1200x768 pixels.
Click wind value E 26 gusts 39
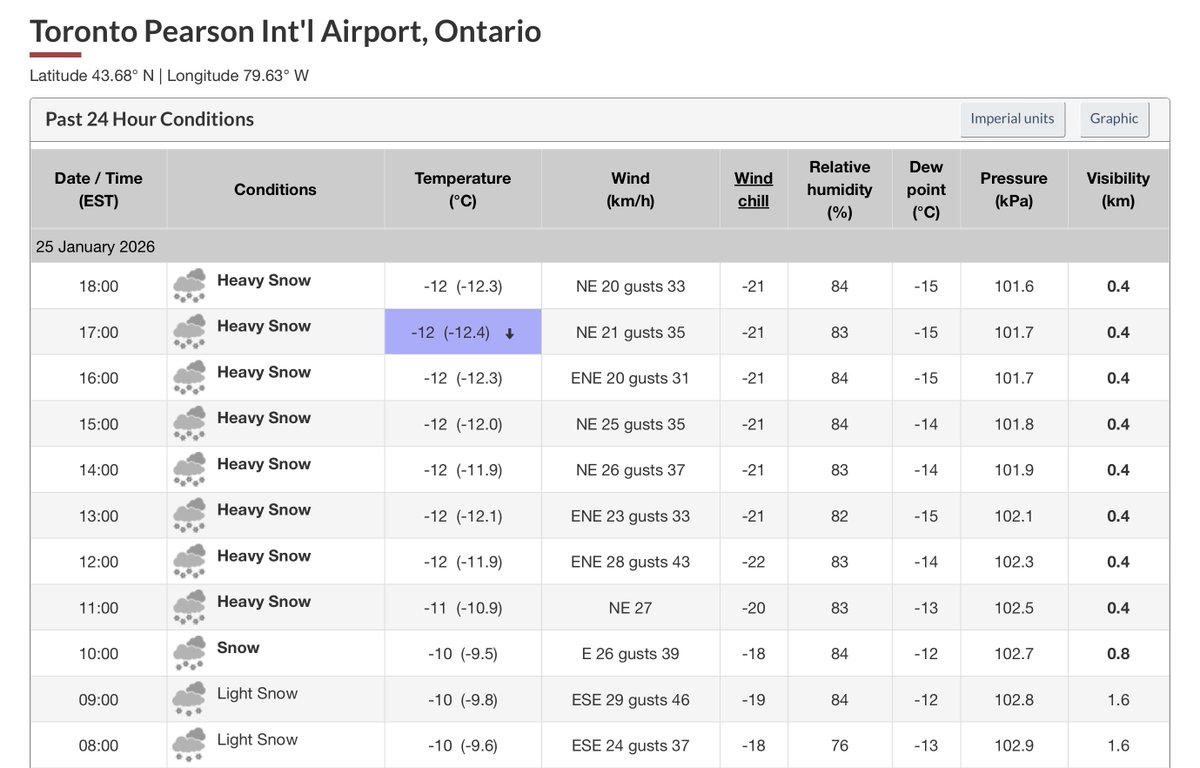tap(631, 654)
